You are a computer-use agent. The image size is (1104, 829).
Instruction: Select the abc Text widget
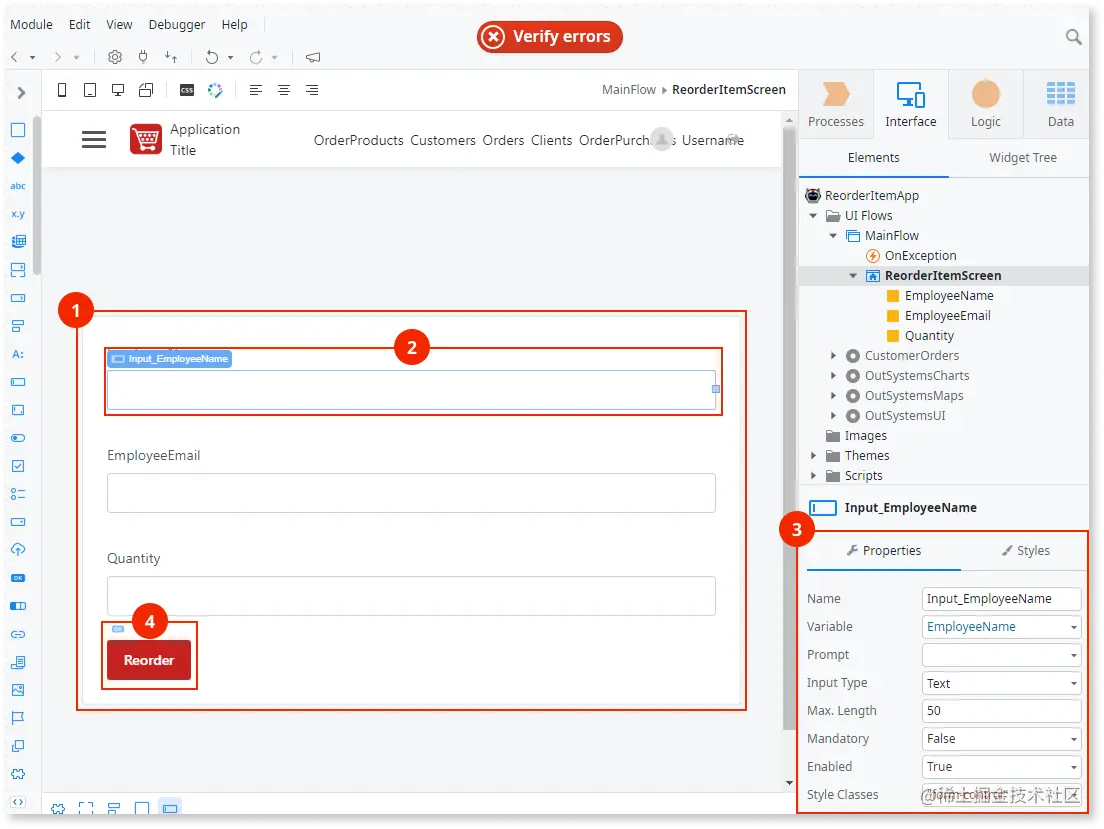[18, 186]
